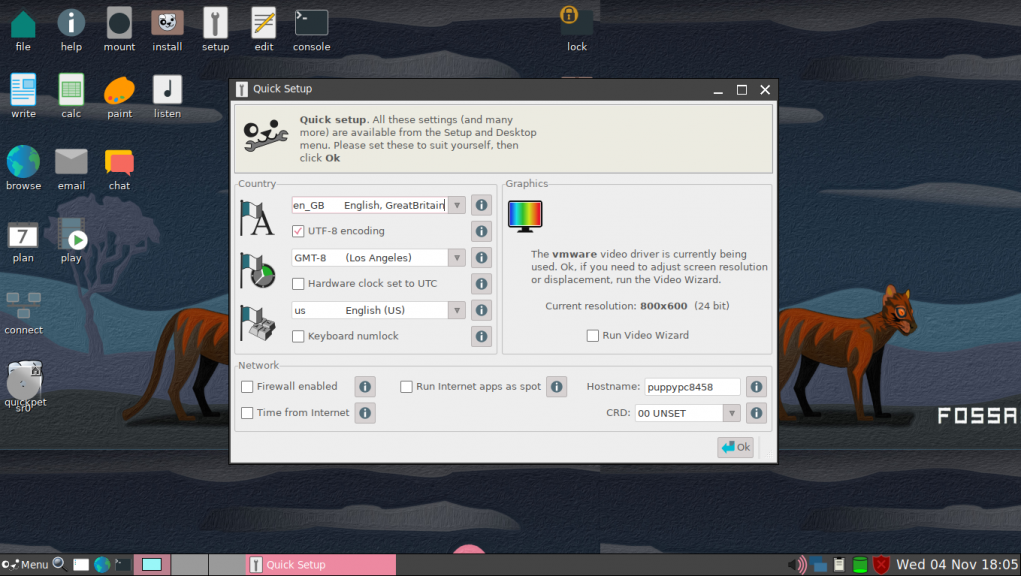Tick Time from Internet checkbox
This screenshot has height=576, width=1021.
[x=247, y=413]
